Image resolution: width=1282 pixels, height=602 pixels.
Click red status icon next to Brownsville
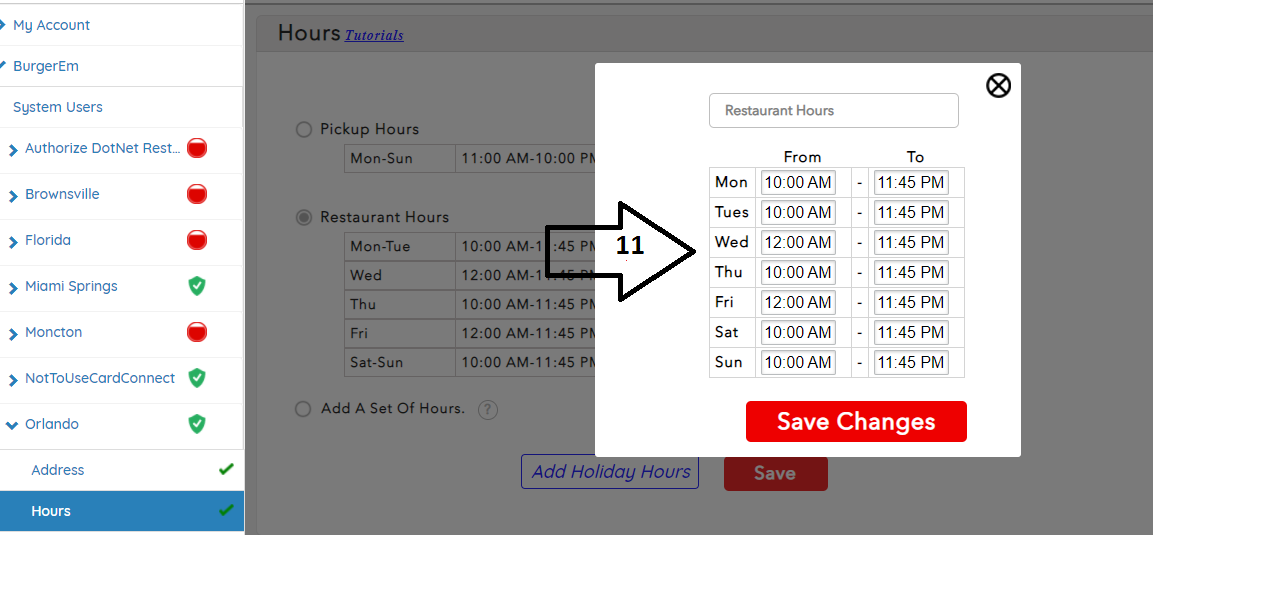[197, 194]
